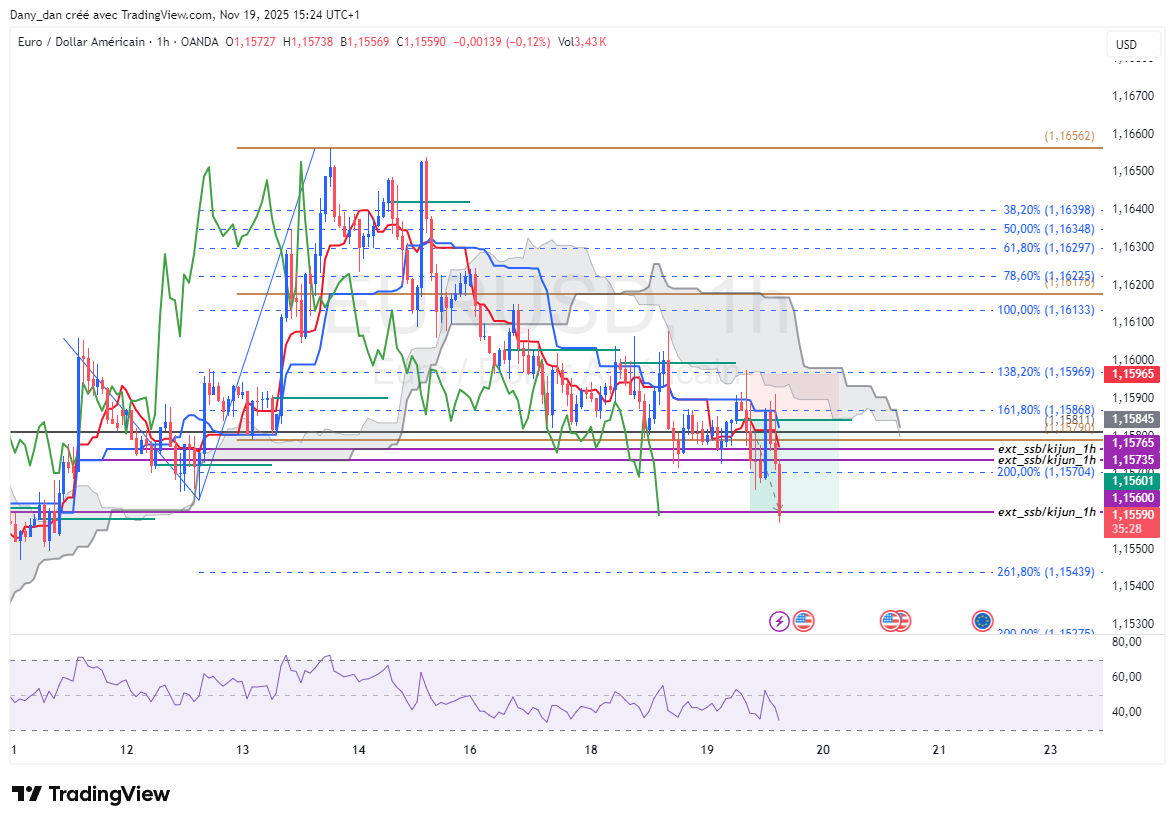Image resolution: width=1175 pixels, height=824 pixels.
Task: Click the TradingView logo at the bottom
Action: point(91,794)
